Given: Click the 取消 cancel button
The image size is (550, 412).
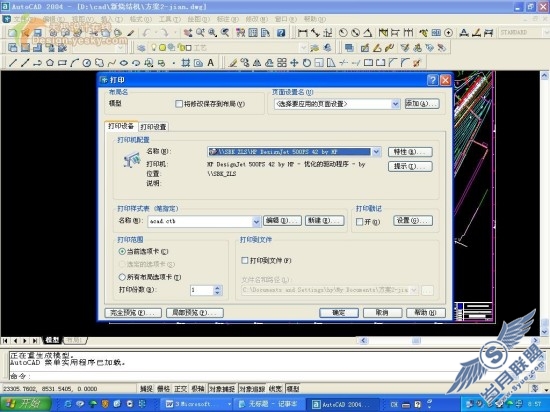Looking at the screenshot, I should [382, 313].
